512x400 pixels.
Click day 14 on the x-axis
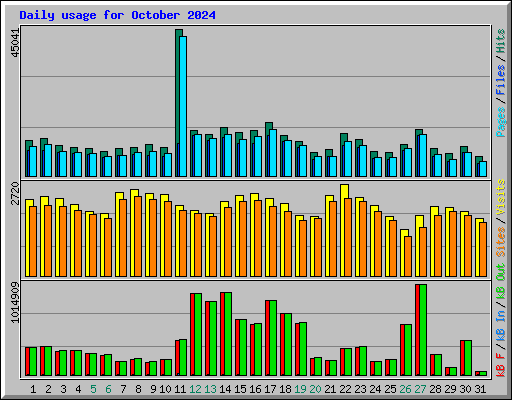click(225, 389)
